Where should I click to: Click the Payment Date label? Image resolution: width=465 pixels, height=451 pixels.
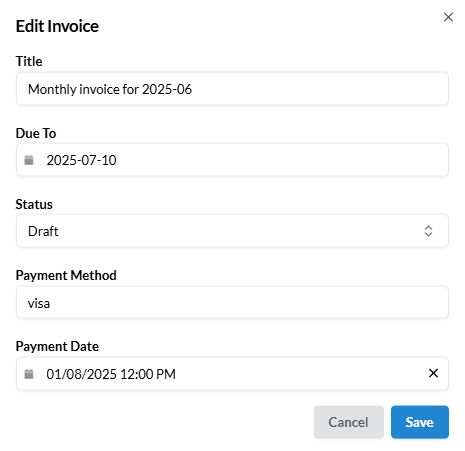pyautogui.click(x=57, y=346)
